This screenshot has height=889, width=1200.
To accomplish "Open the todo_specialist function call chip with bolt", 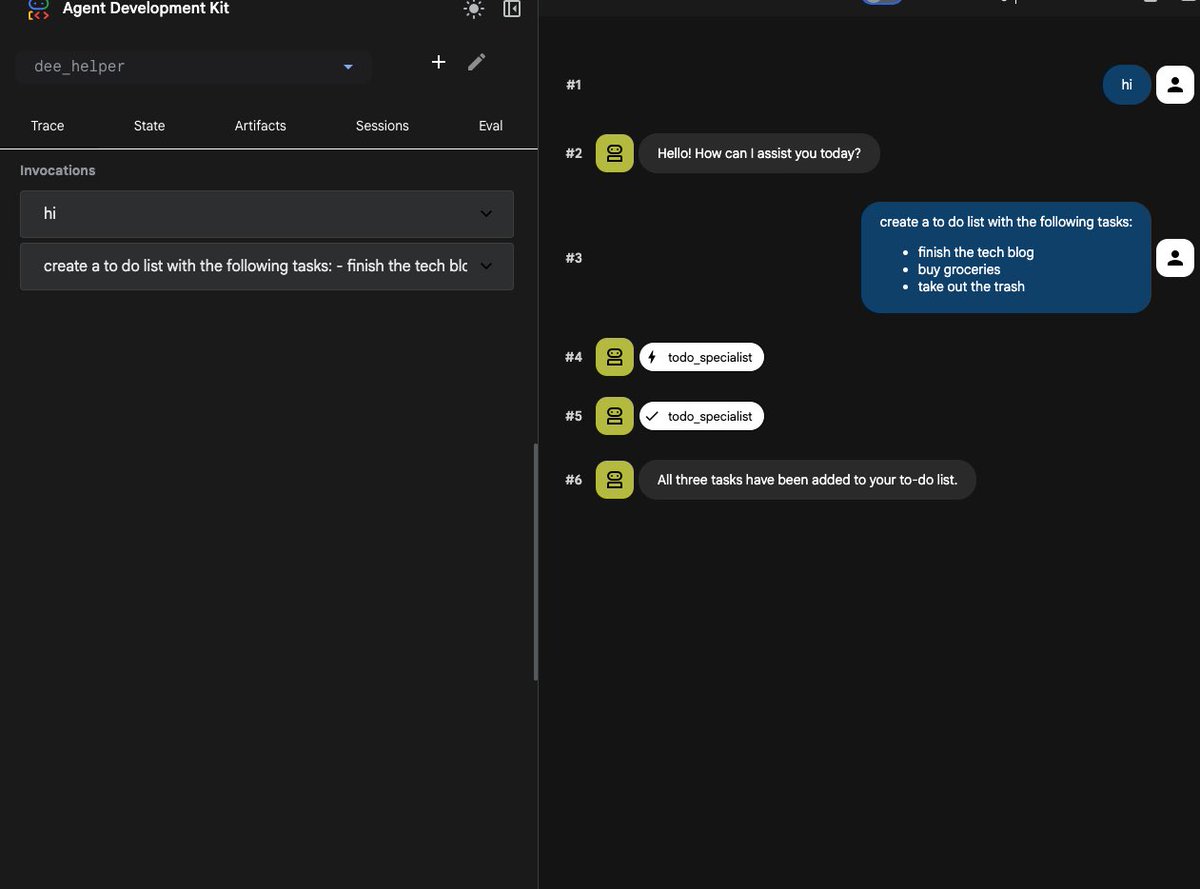I will [702, 357].
